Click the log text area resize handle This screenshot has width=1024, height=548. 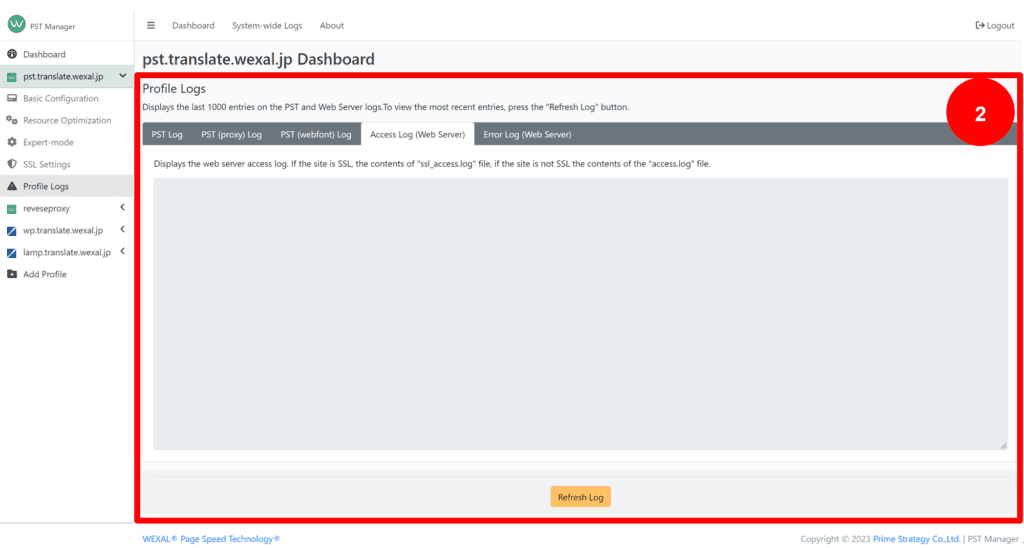point(1003,445)
